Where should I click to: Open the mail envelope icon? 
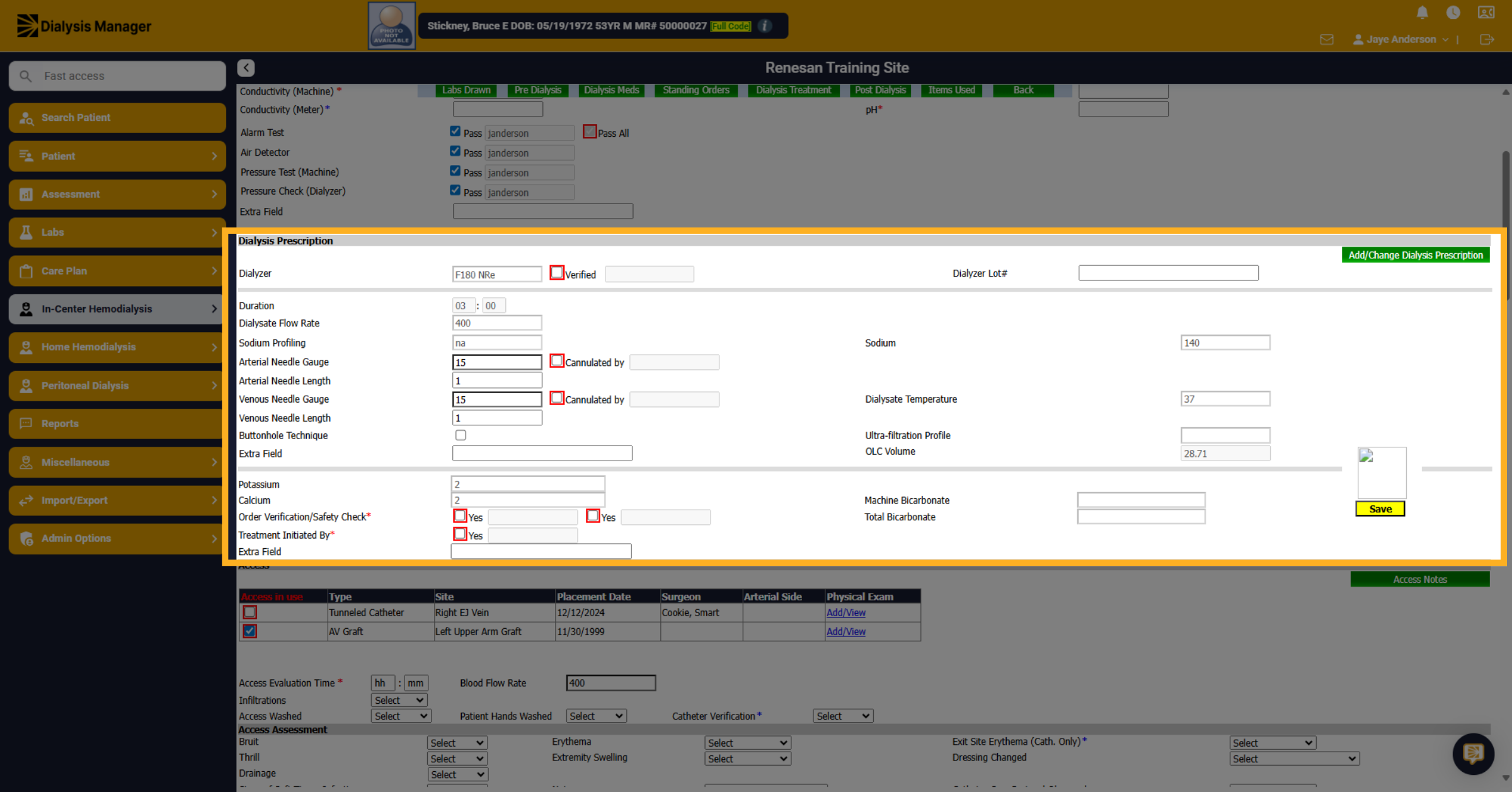pos(1326,39)
